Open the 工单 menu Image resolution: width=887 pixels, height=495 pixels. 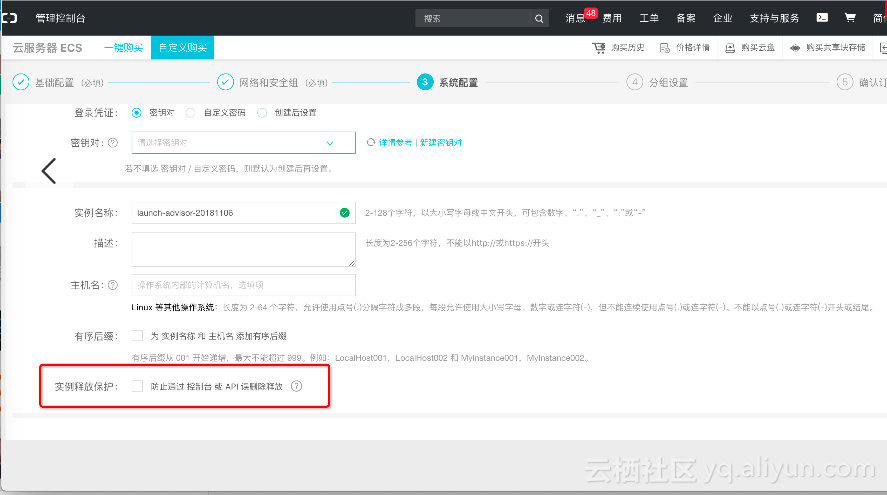649,18
